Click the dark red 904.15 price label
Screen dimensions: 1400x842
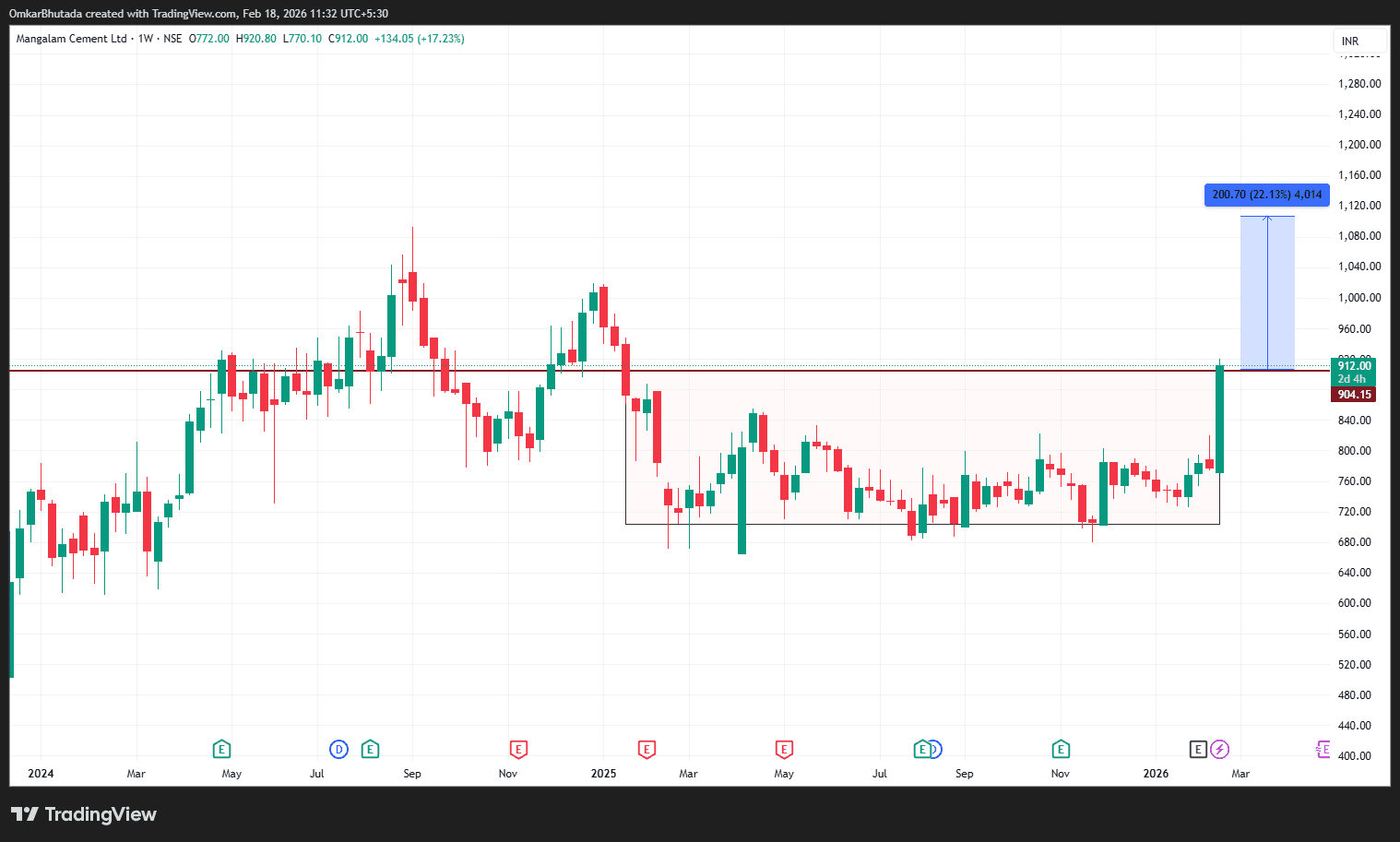[x=1355, y=395]
